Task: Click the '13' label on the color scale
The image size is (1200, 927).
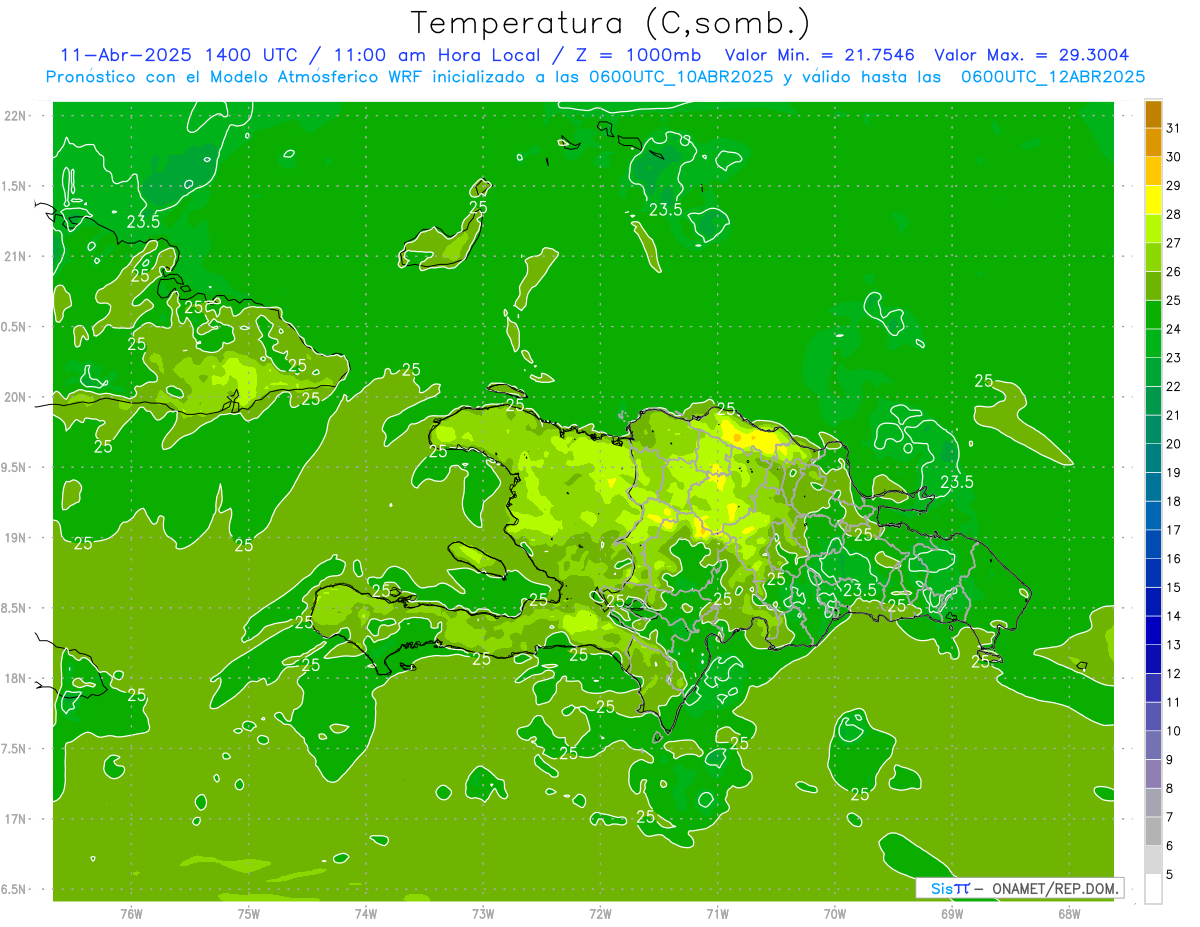Action: tap(1173, 645)
